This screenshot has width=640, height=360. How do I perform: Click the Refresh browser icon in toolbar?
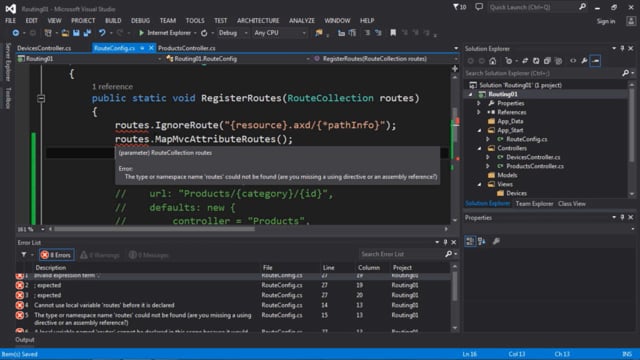coord(204,33)
